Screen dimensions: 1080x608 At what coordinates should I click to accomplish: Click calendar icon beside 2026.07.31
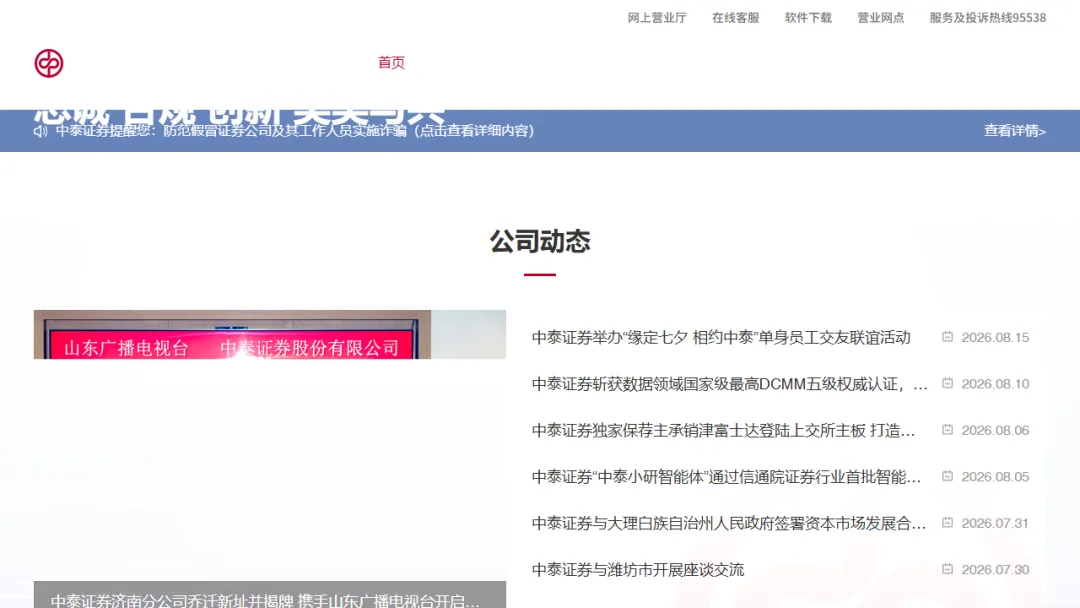click(948, 523)
